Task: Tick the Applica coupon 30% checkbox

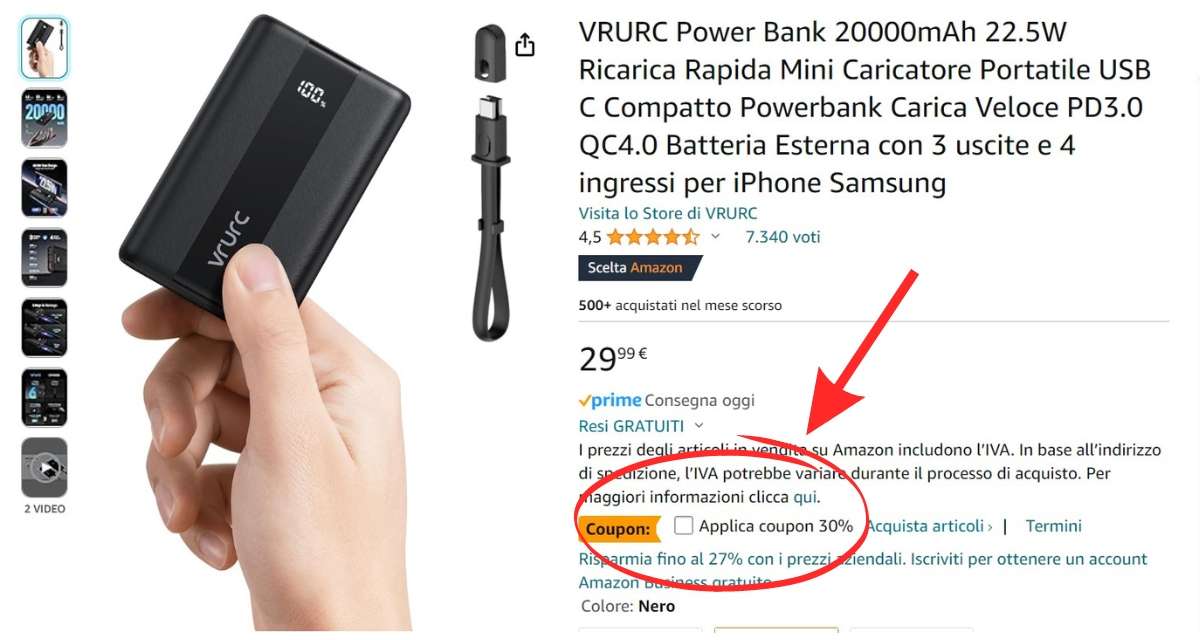Action: (x=683, y=525)
